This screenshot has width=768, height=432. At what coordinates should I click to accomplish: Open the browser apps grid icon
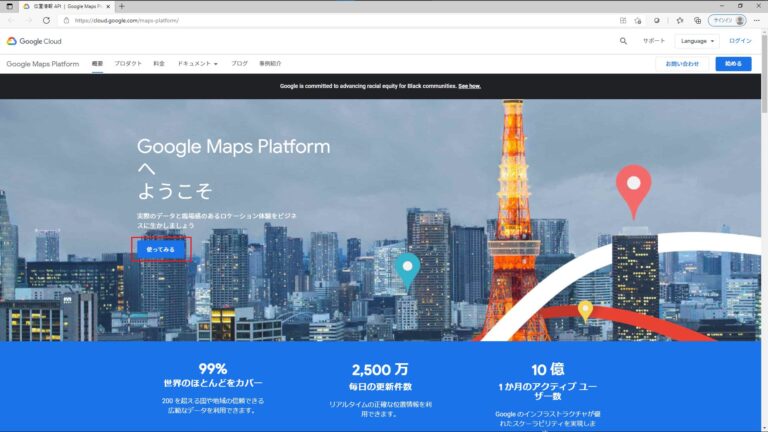tap(623, 21)
